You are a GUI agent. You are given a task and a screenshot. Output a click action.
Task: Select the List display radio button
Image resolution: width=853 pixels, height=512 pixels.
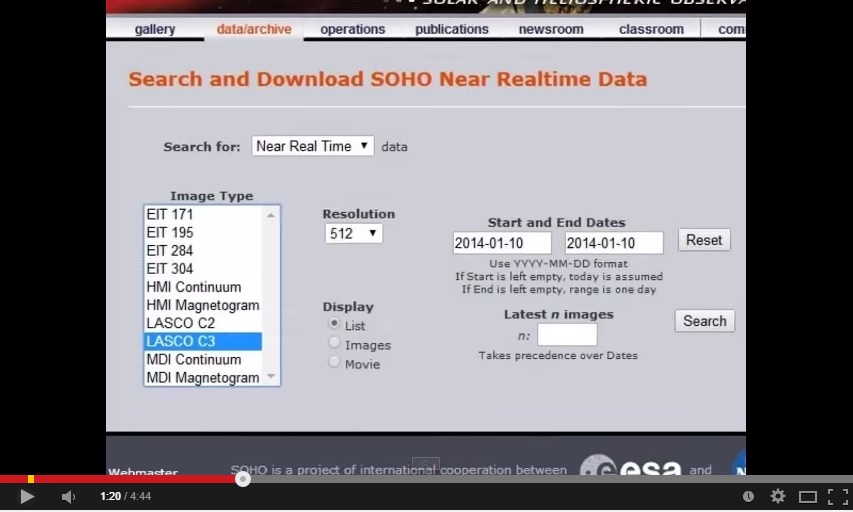(334, 323)
